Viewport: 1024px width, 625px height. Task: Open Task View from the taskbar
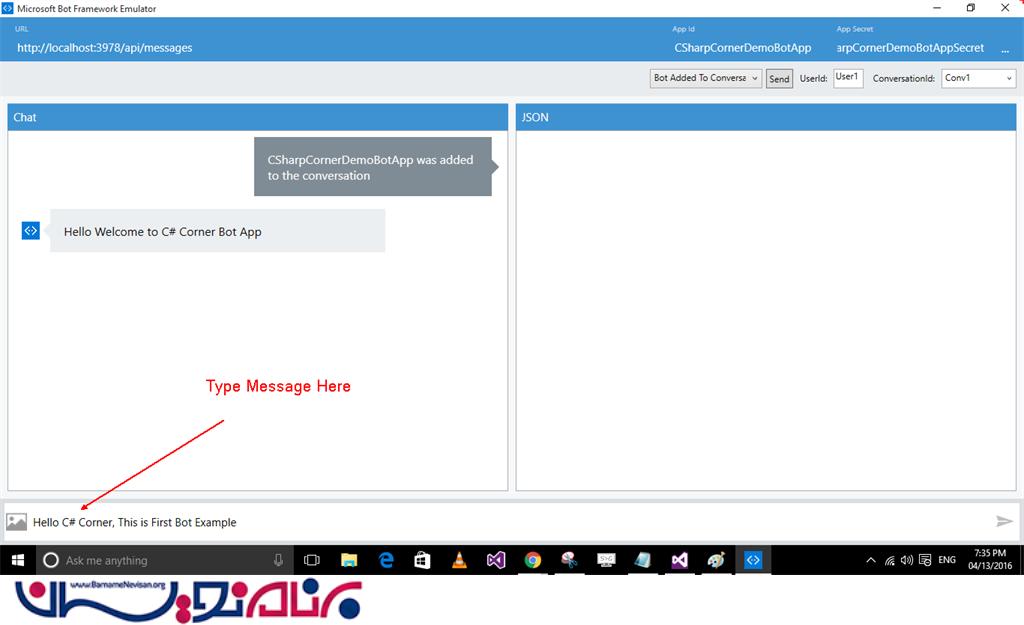click(312, 560)
